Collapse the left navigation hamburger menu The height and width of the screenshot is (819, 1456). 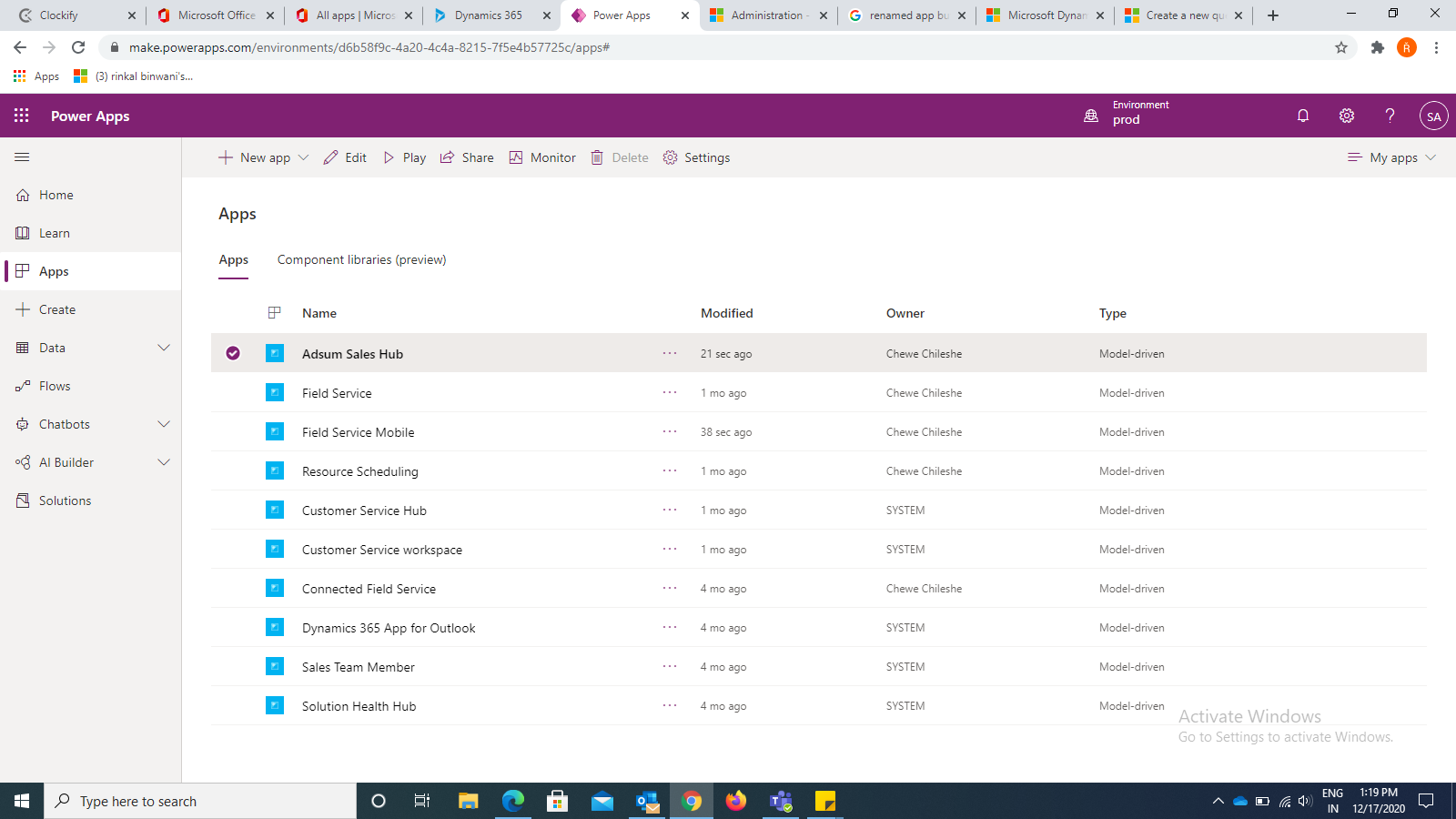22,157
